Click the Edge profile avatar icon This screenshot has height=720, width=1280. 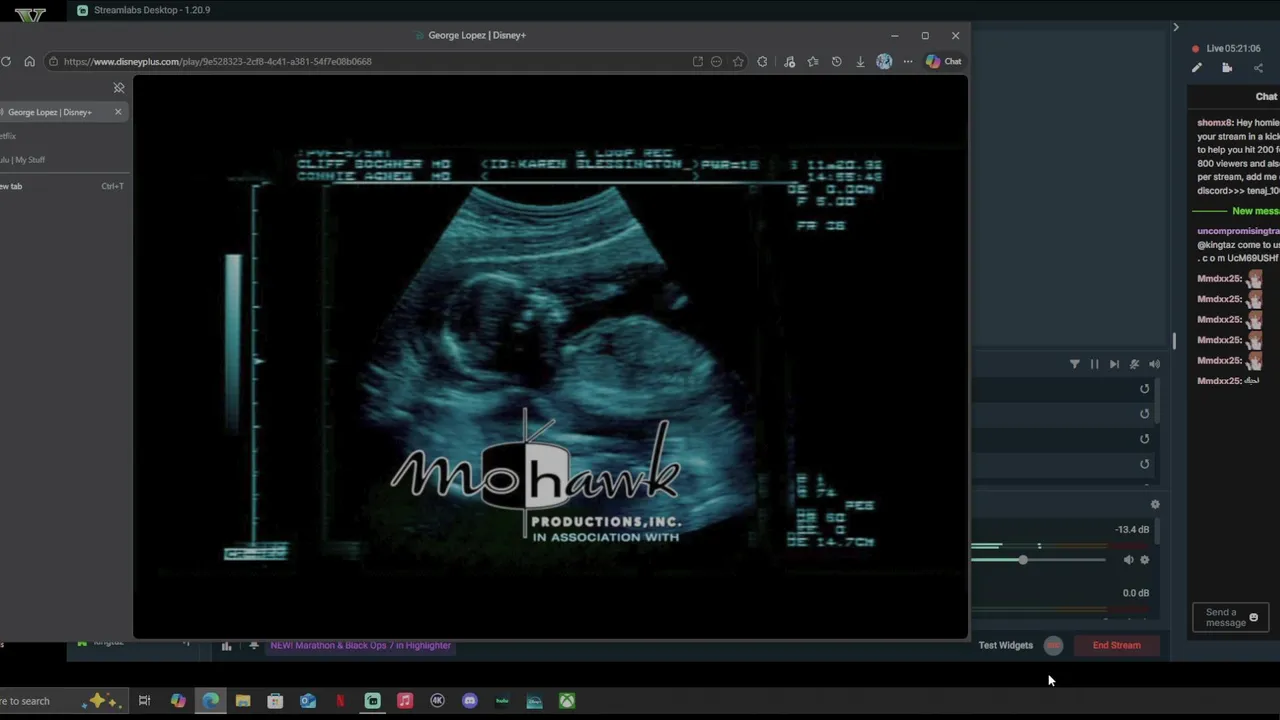[884, 62]
